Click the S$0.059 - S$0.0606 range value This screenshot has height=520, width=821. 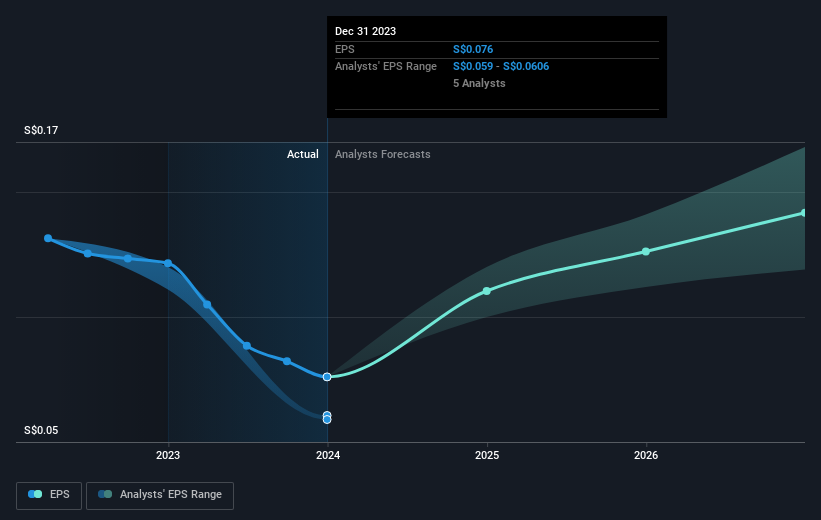coord(501,66)
